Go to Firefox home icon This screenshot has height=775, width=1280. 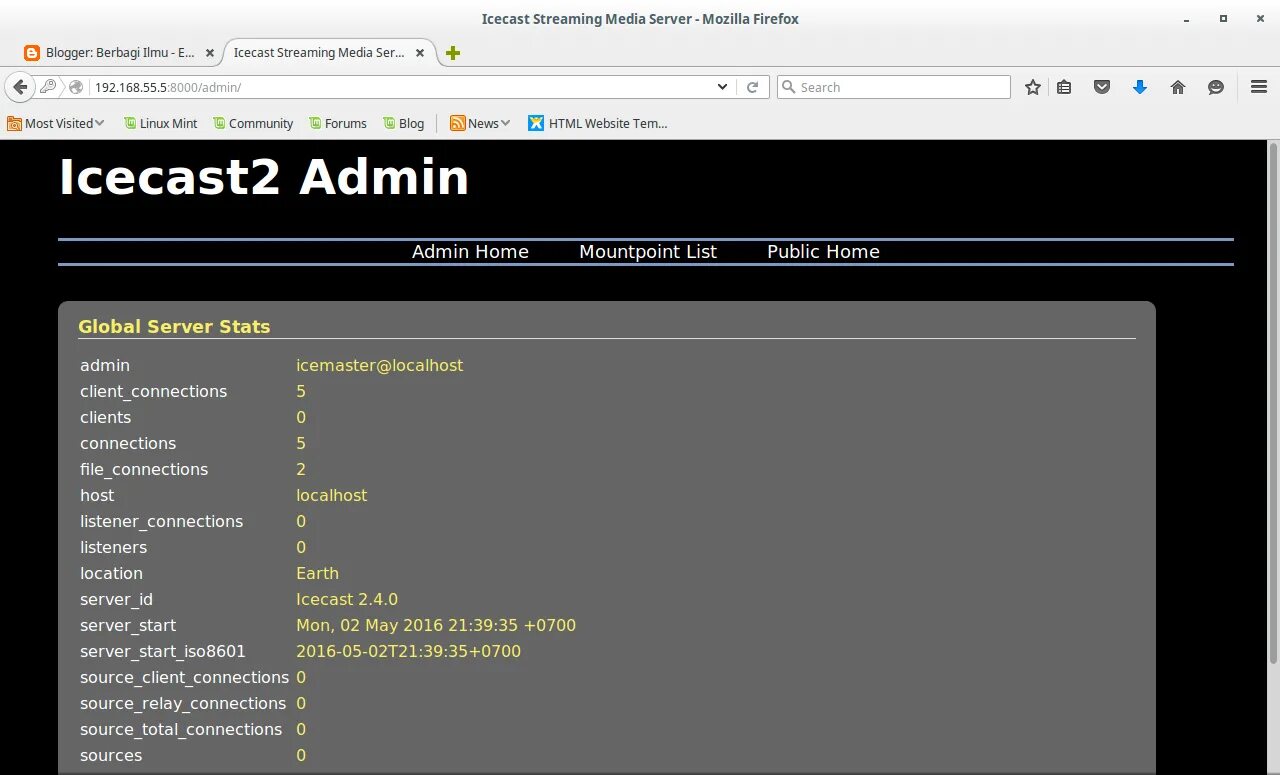click(1178, 87)
